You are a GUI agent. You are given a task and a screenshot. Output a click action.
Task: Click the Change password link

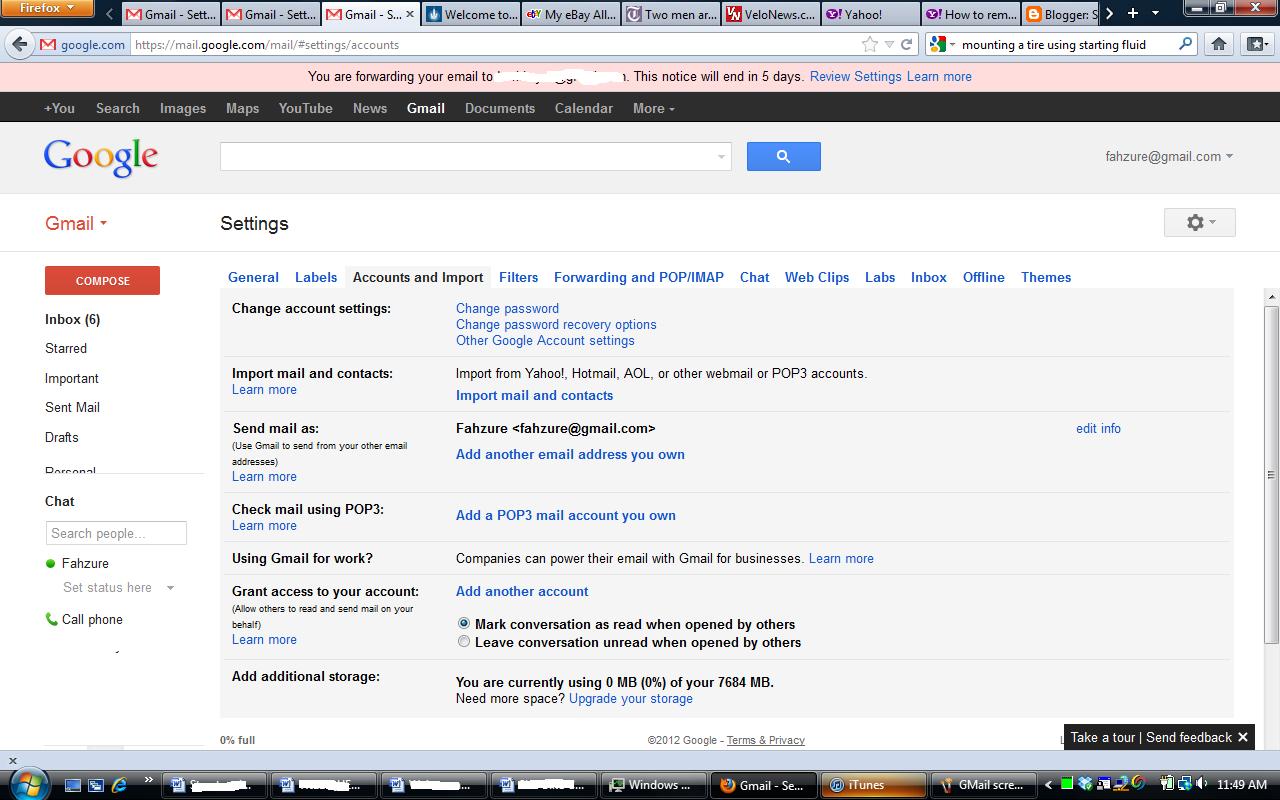point(507,308)
